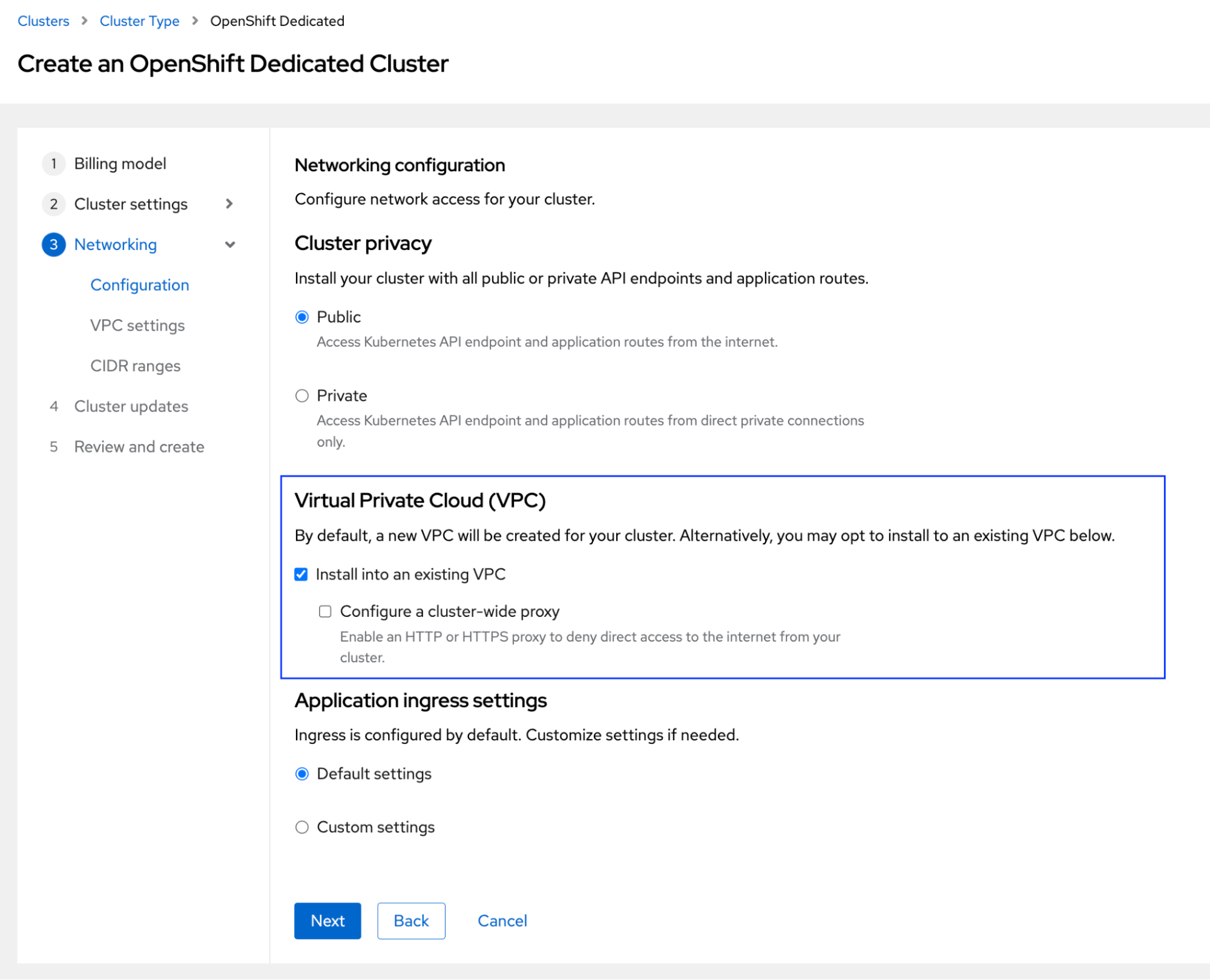Screen dimensions: 1210x980
Task: Select Default settings radio for ingress
Action: click(302, 774)
